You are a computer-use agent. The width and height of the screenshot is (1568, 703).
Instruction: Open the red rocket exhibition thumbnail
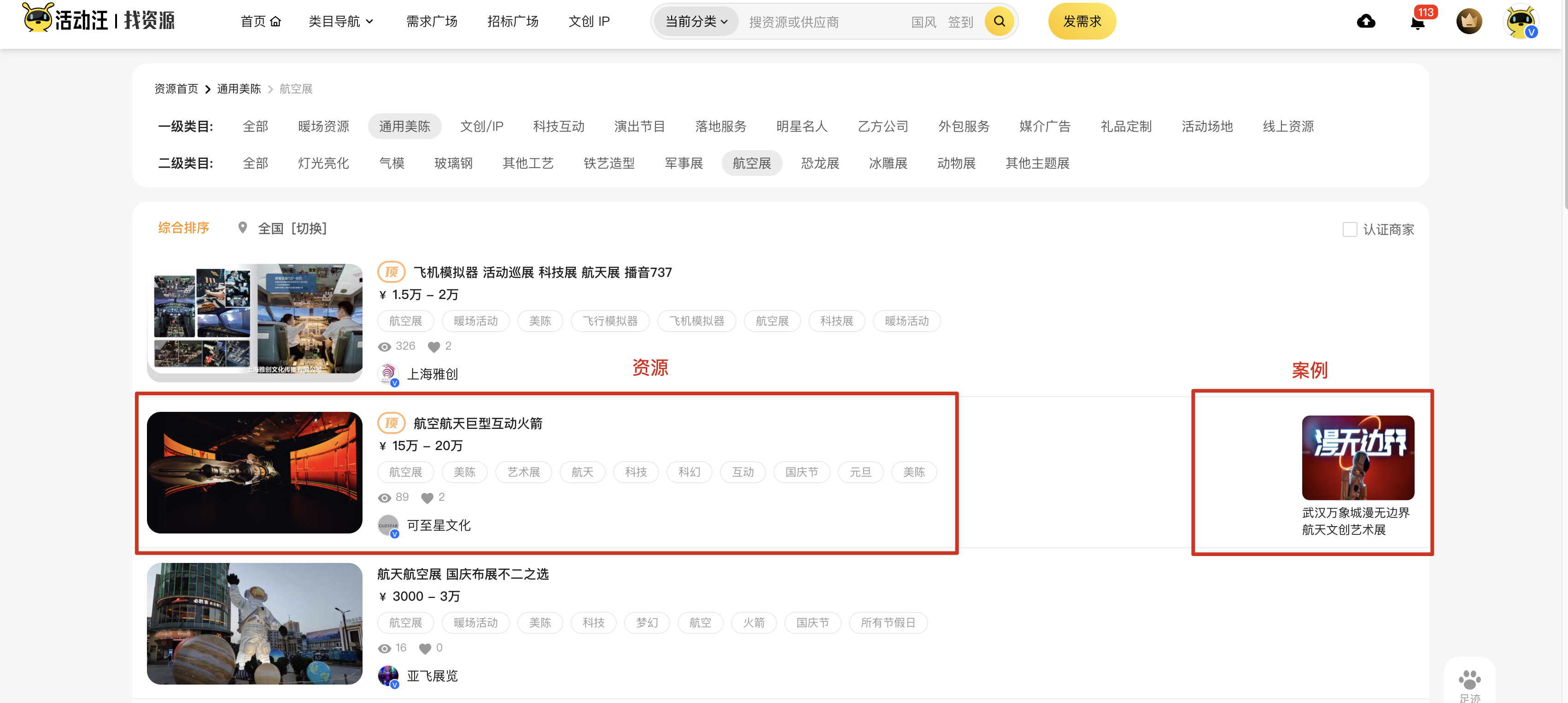coord(254,473)
